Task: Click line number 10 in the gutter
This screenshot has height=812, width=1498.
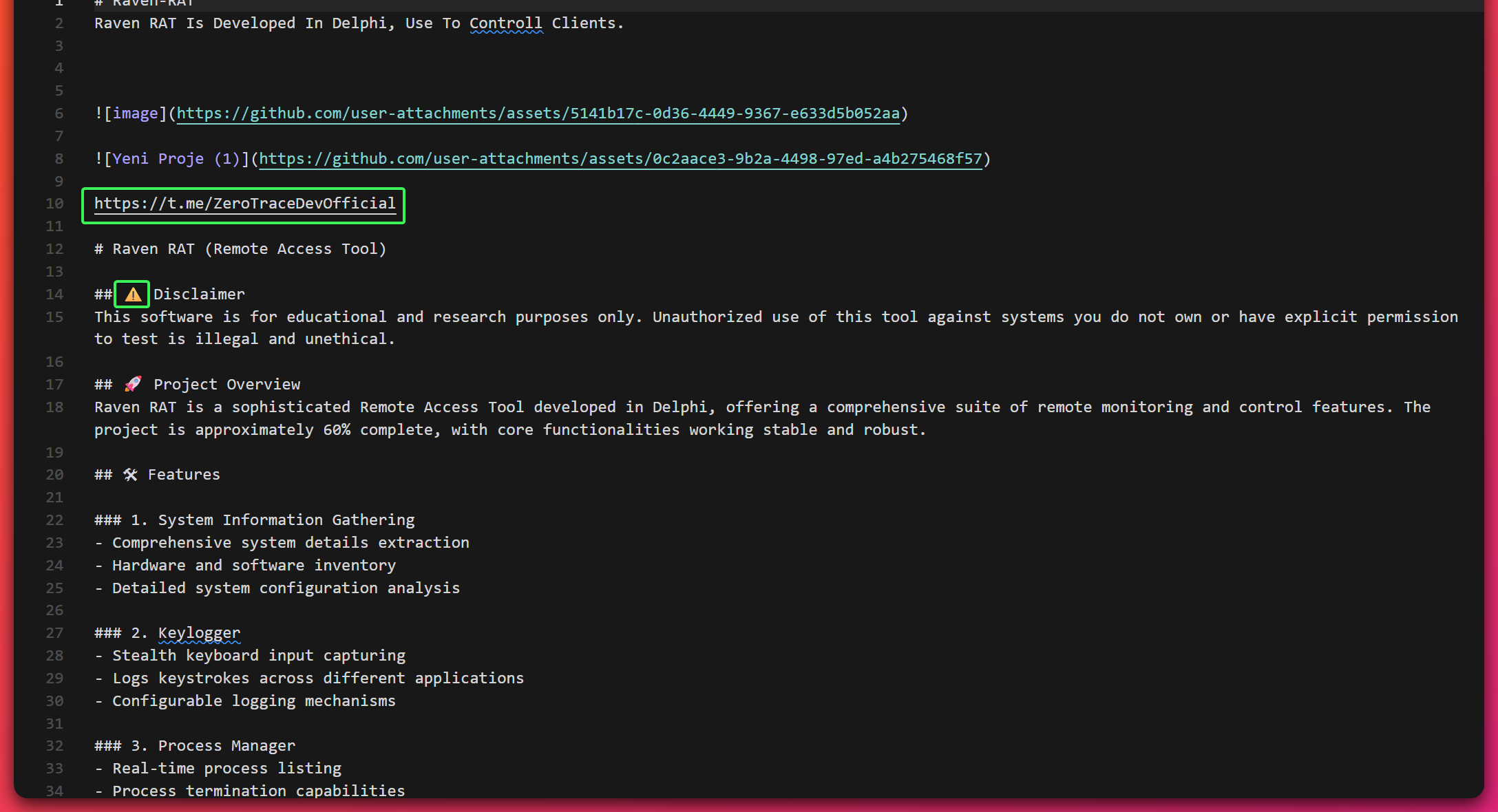Action: [54, 204]
